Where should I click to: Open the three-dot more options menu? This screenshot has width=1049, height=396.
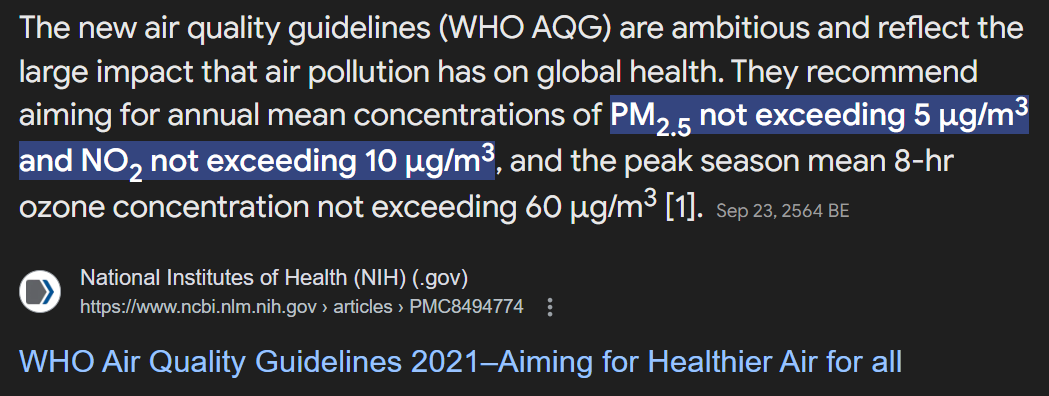[550, 308]
